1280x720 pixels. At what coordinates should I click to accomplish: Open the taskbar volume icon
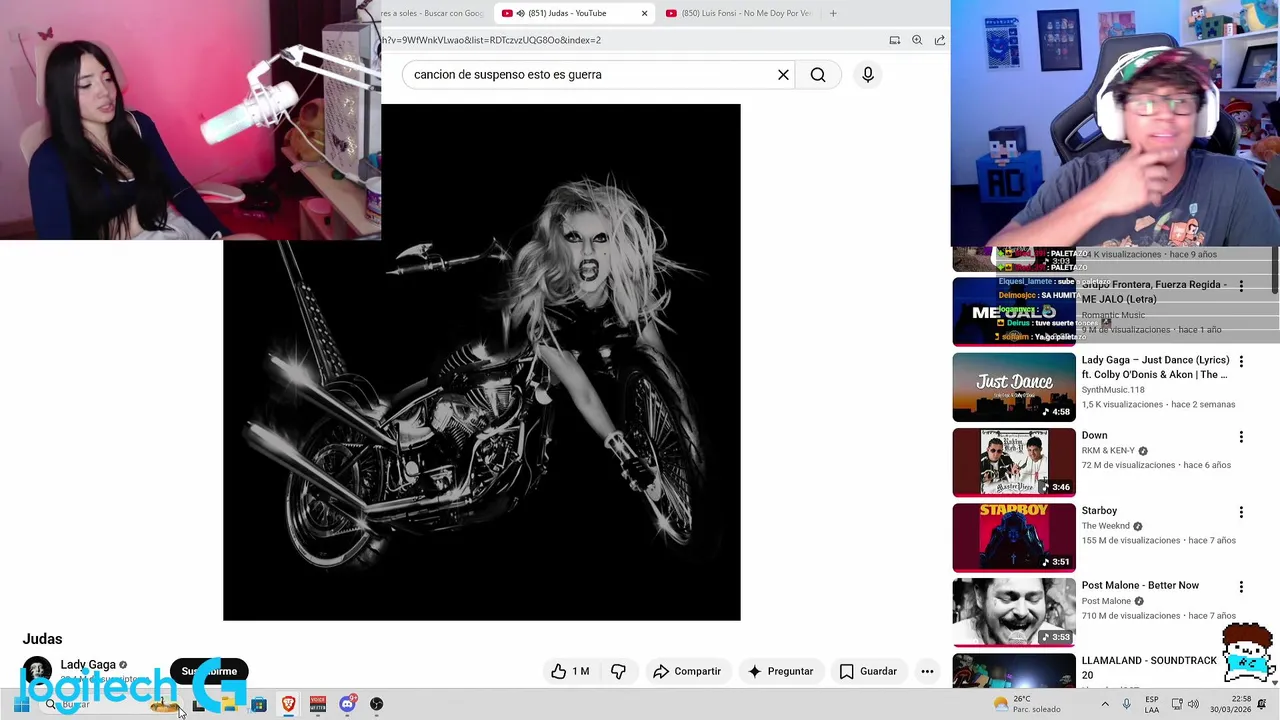coord(1193,704)
